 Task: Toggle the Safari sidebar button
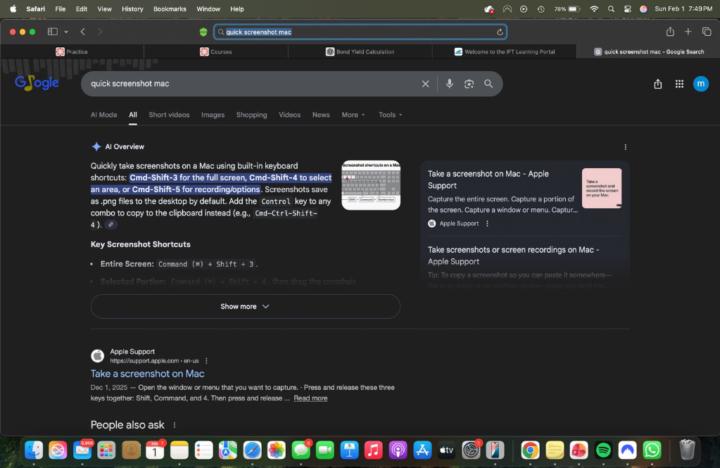point(53,32)
